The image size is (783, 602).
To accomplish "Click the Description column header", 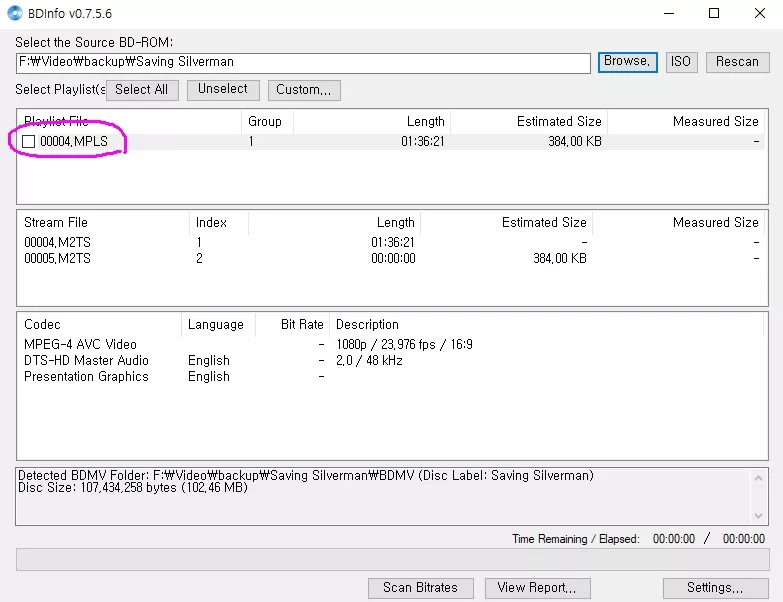I will (x=546, y=325).
